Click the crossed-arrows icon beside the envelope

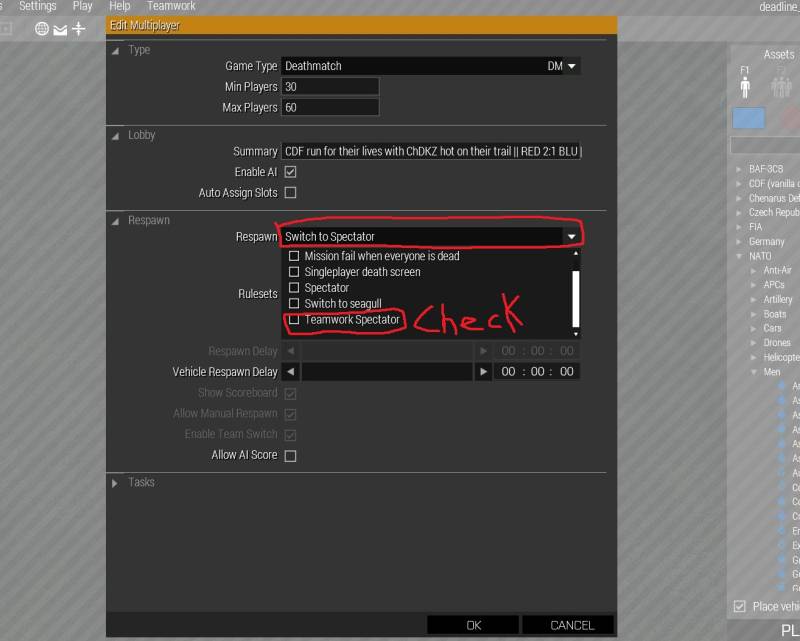click(x=78, y=28)
